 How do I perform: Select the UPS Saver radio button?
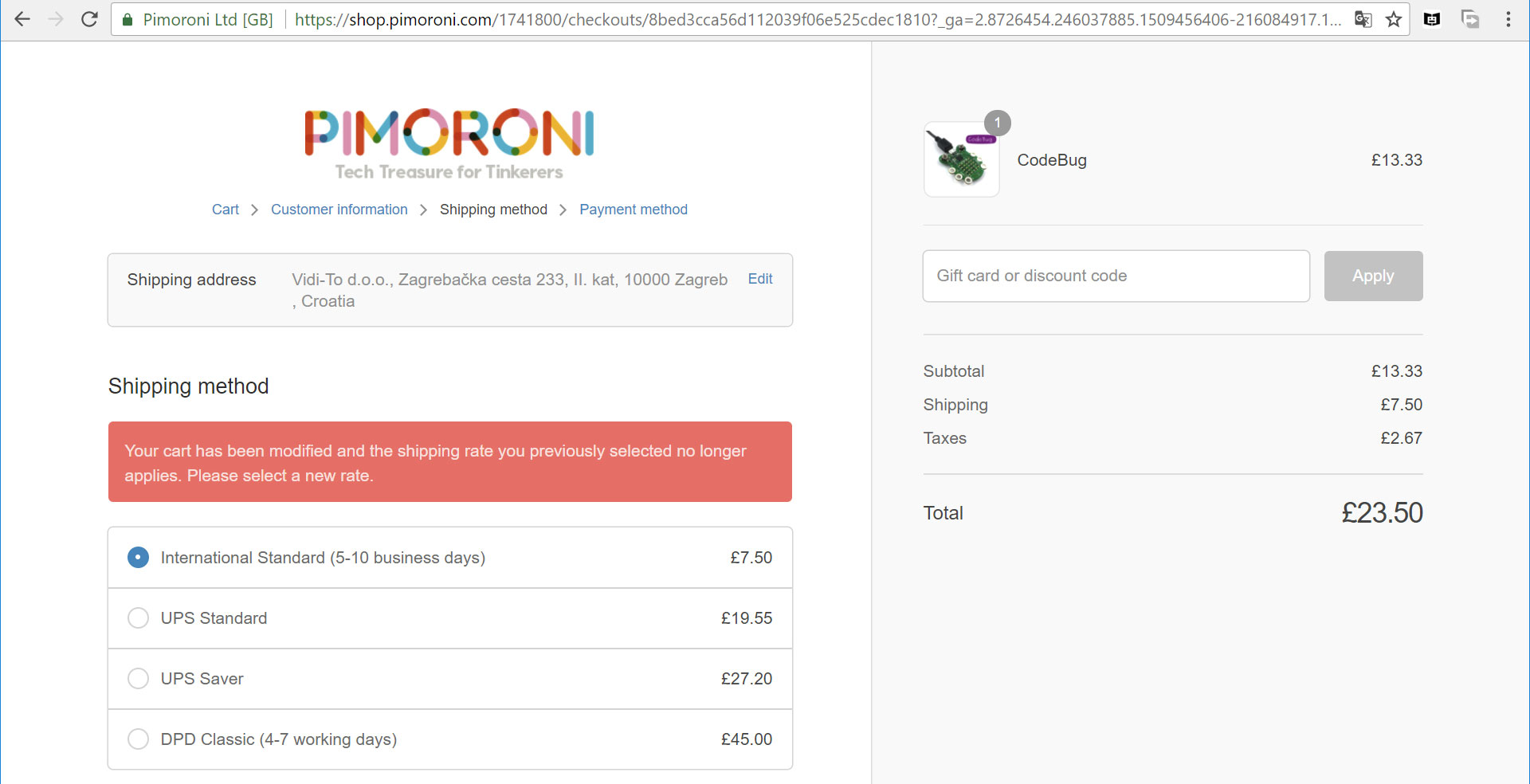pyautogui.click(x=138, y=679)
